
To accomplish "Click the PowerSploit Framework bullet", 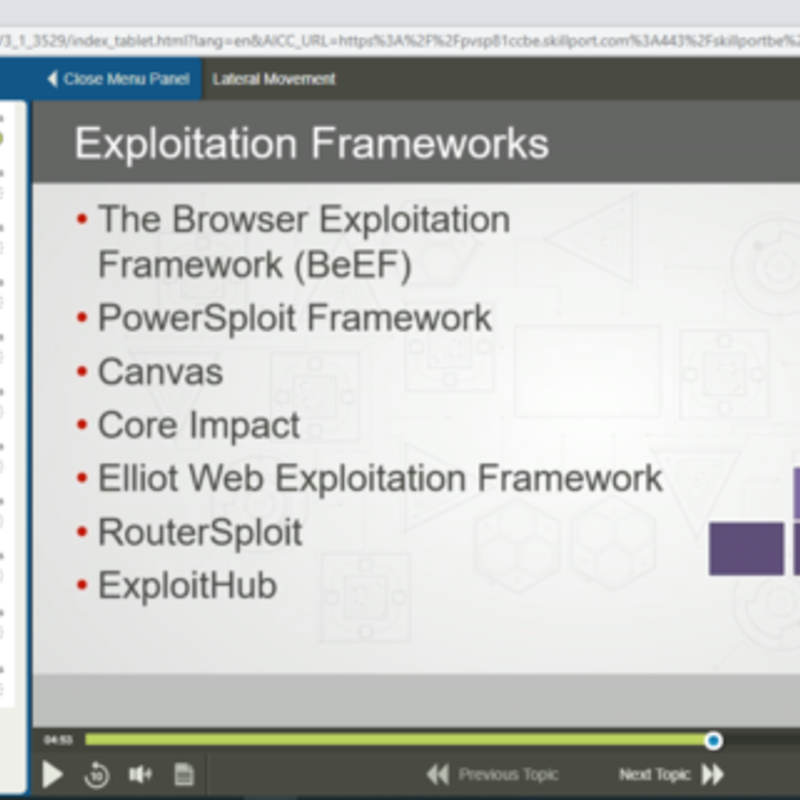I will point(294,318).
